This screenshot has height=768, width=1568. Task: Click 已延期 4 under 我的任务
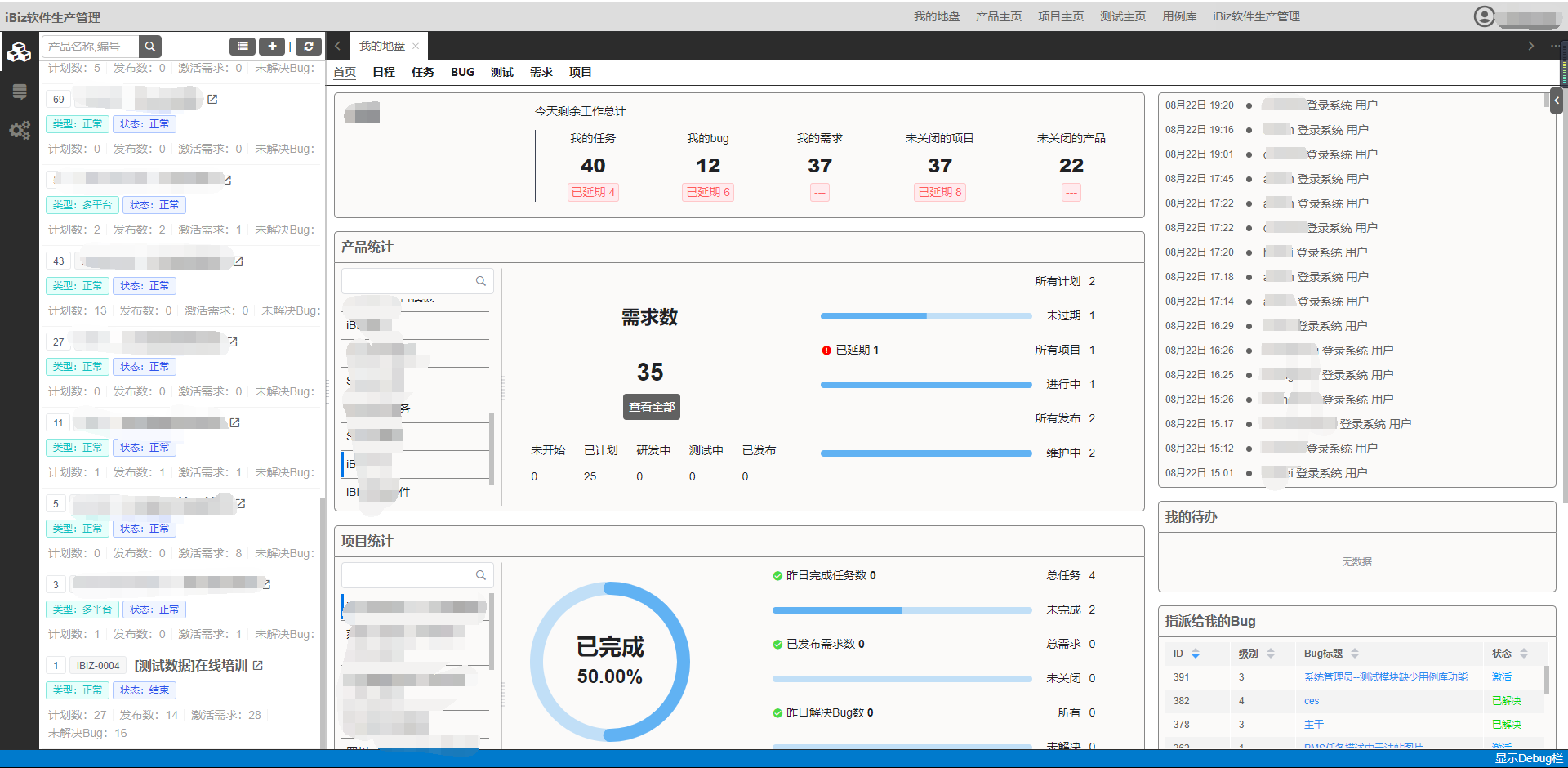(x=593, y=192)
